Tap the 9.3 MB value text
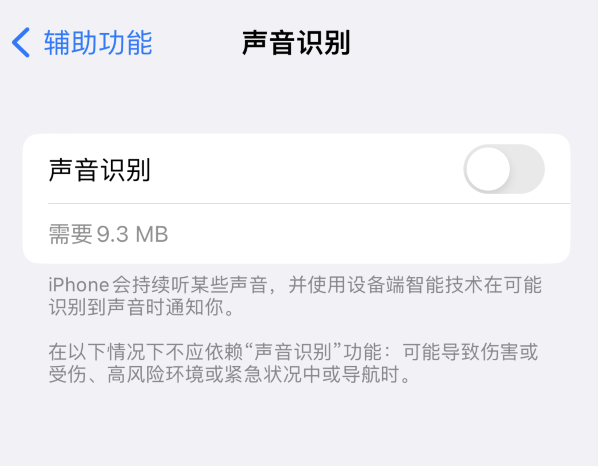 tap(132, 234)
